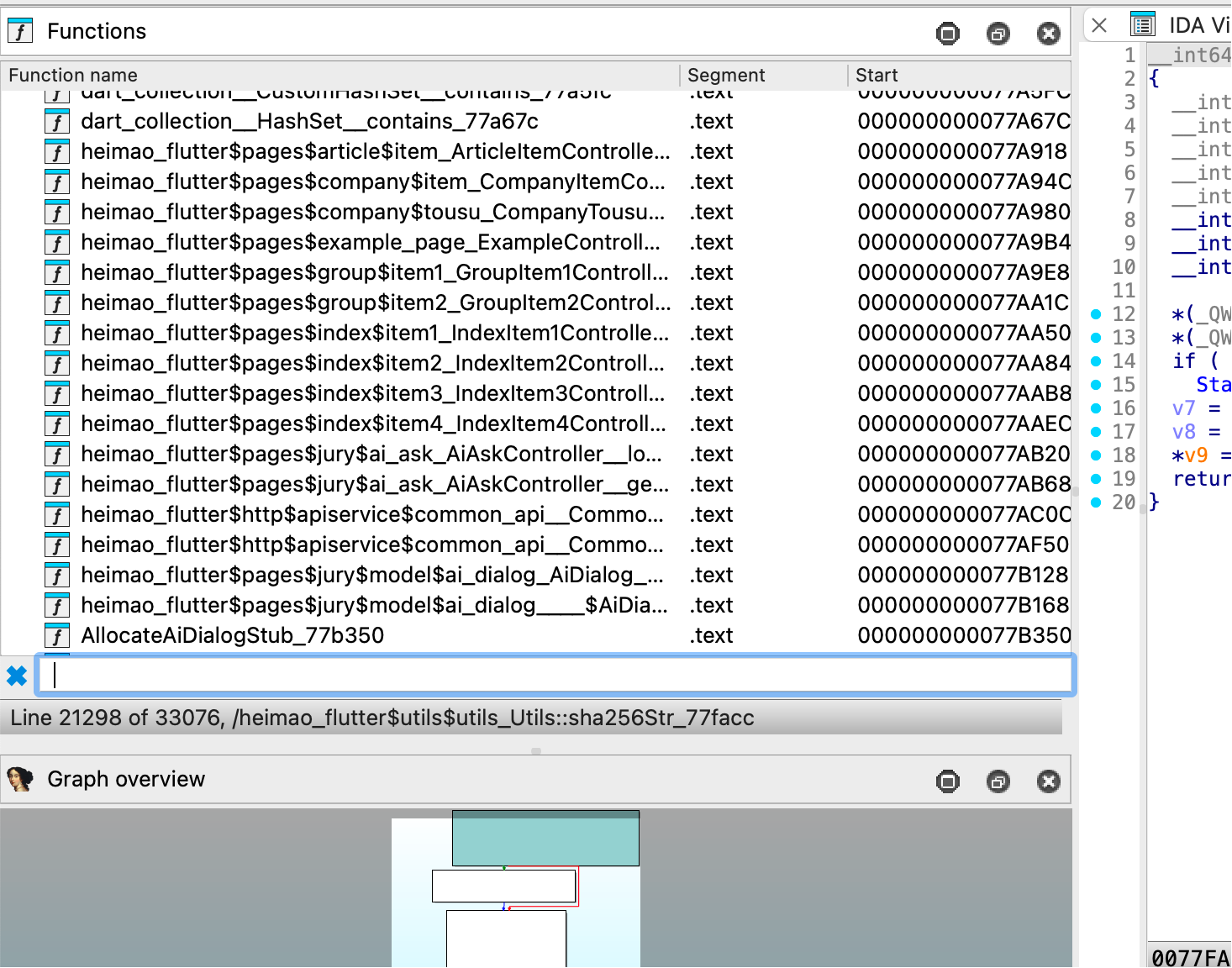Viewport: 1232px width, 968px height.
Task: Float the Functions panel with its round square button
Action: 948,34
